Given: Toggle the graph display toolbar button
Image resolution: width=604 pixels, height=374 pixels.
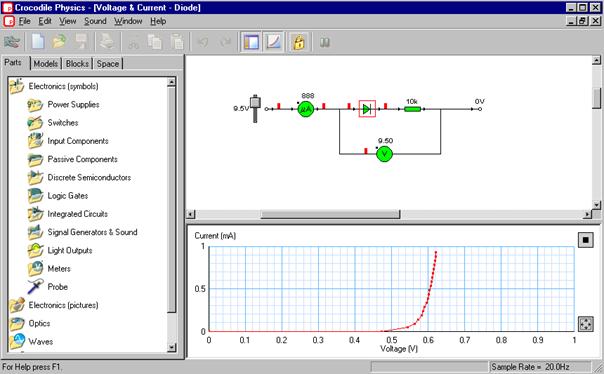Looking at the screenshot, I should tap(274, 42).
